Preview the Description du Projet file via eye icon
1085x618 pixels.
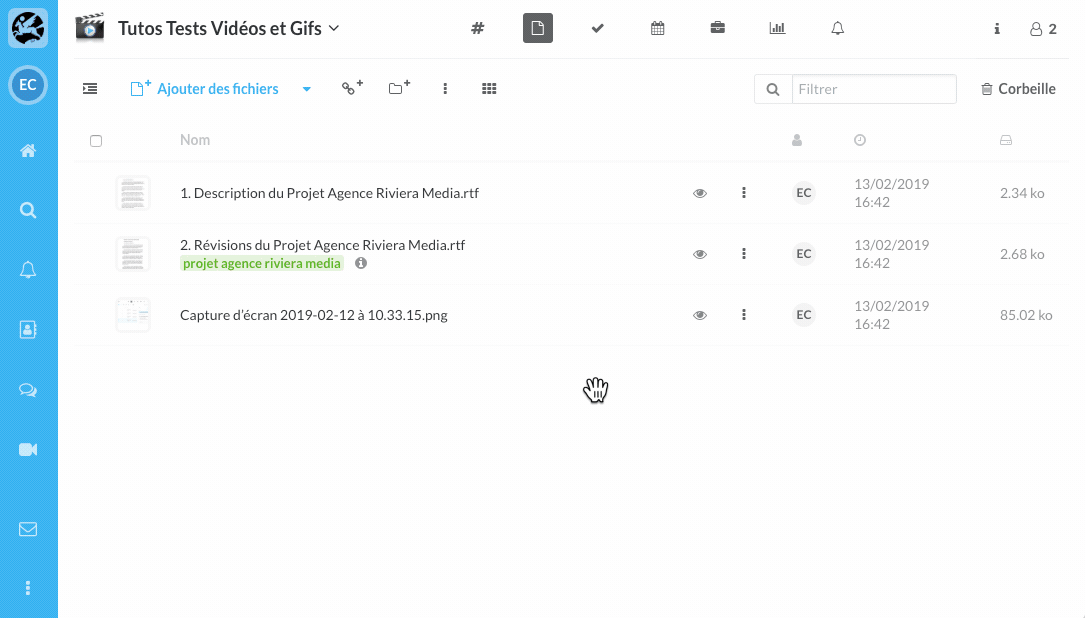tap(700, 194)
